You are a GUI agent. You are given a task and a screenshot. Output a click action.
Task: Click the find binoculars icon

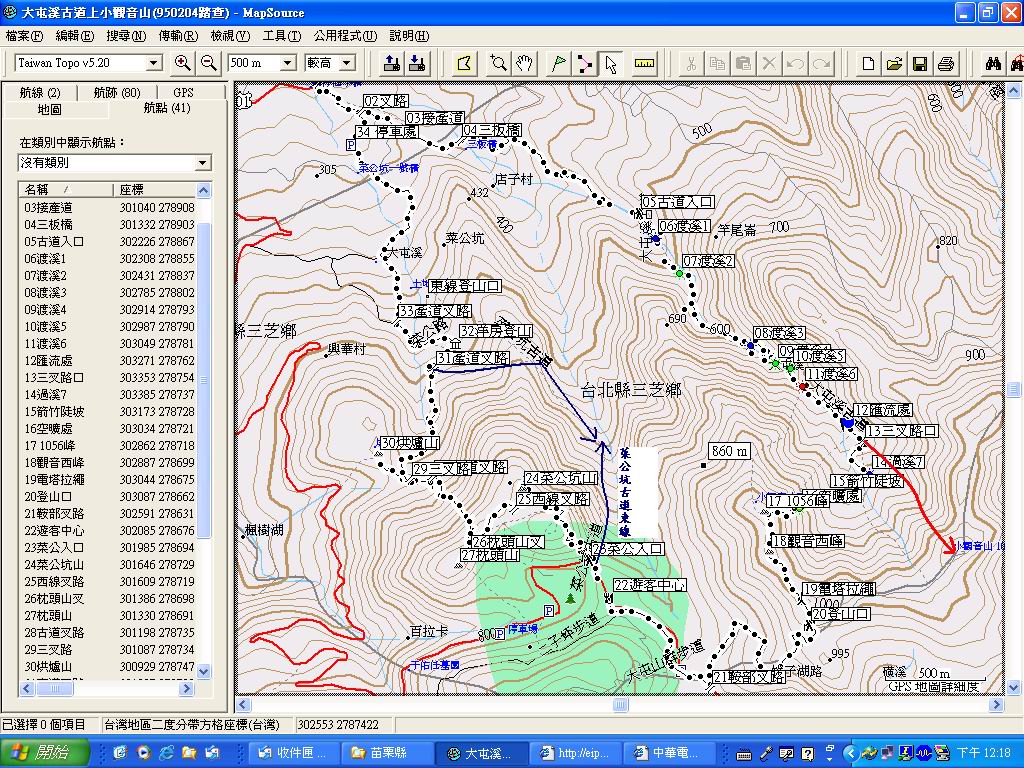point(992,63)
